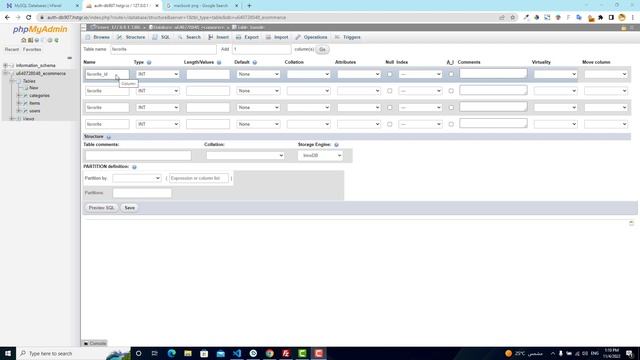Open Microsoft Edge from the taskbar
640x360 pixels.
[x=171, y=353]
